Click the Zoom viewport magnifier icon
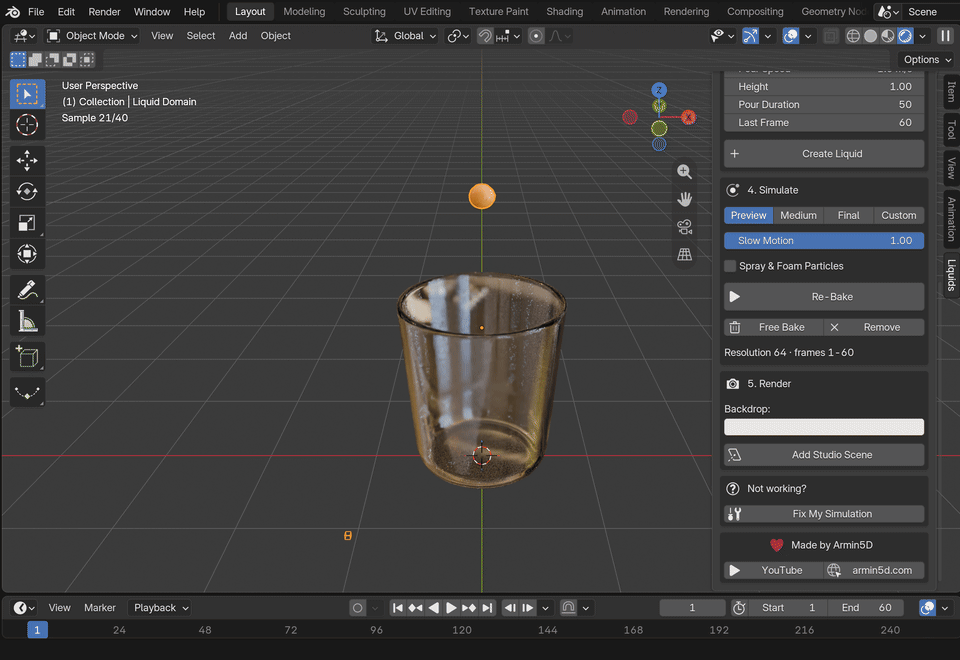Screen dimensions: 960x660 684,171
